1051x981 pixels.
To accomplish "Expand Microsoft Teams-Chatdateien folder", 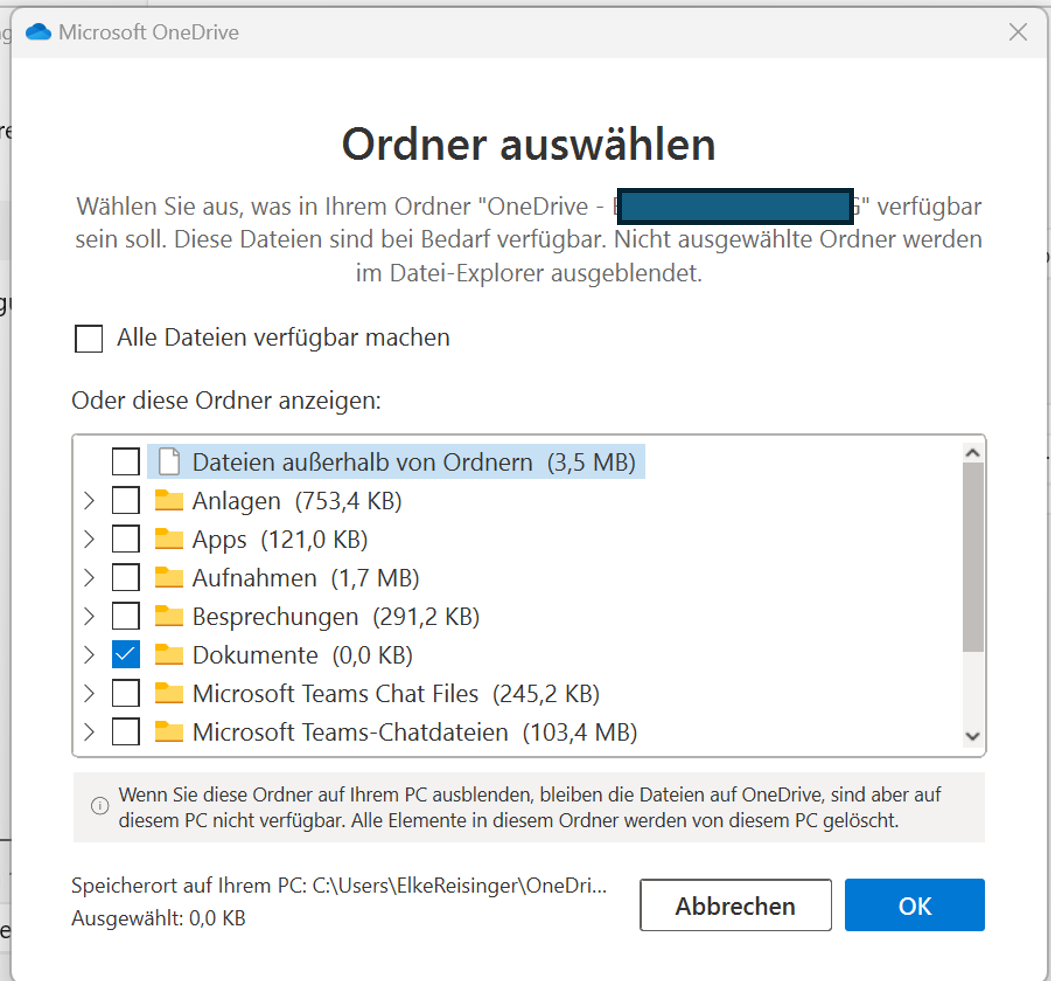I will click(89, 732).
